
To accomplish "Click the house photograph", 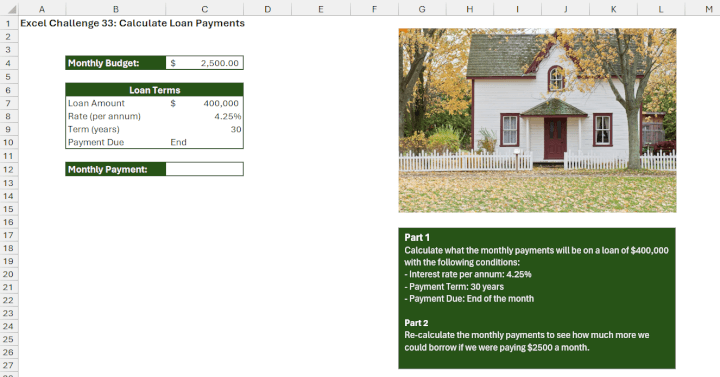I will pyautogui.click(x=537, y=120).
